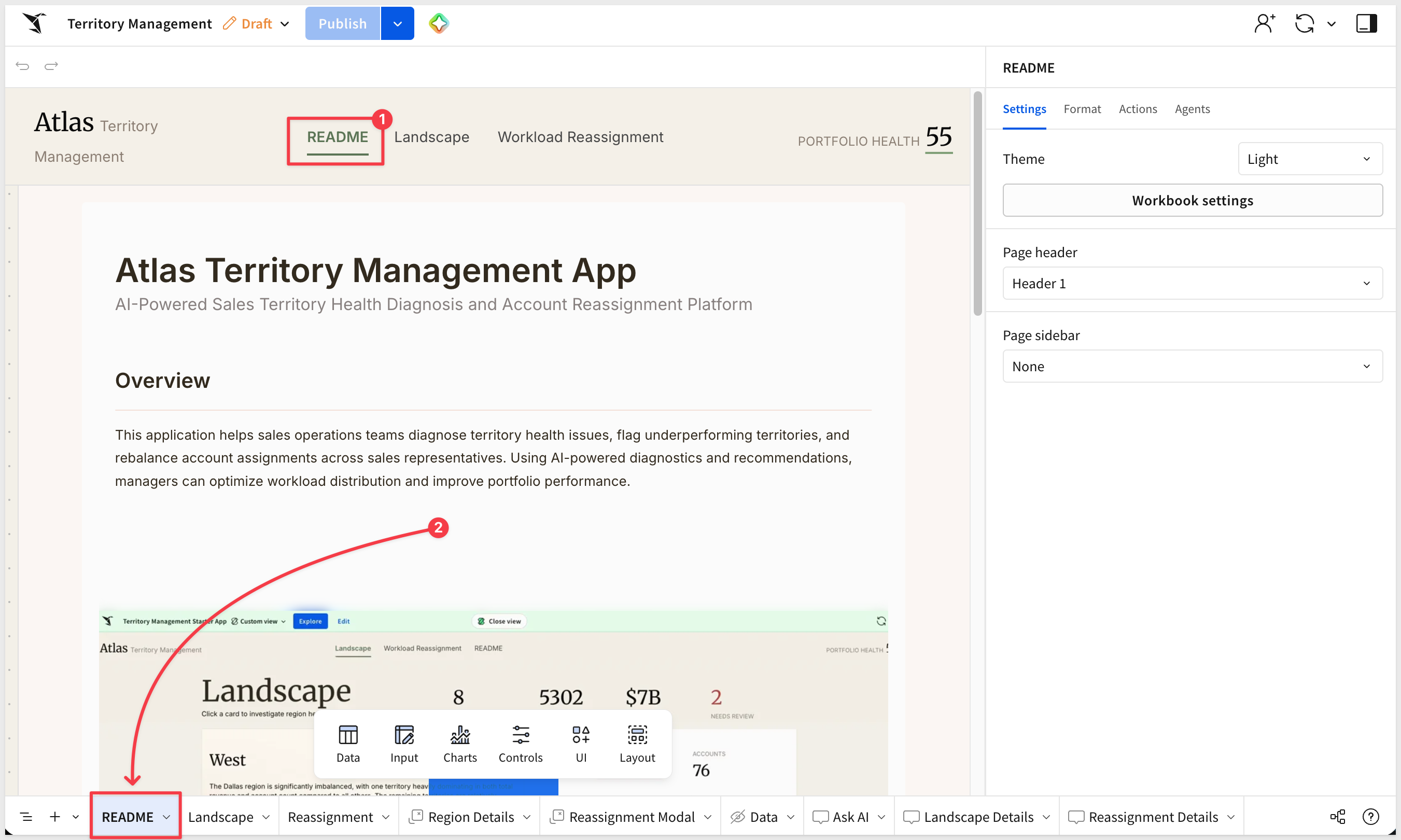Switch to the Settings panel tab
The image size is (1401, 840).
[x=1024, y=109]
